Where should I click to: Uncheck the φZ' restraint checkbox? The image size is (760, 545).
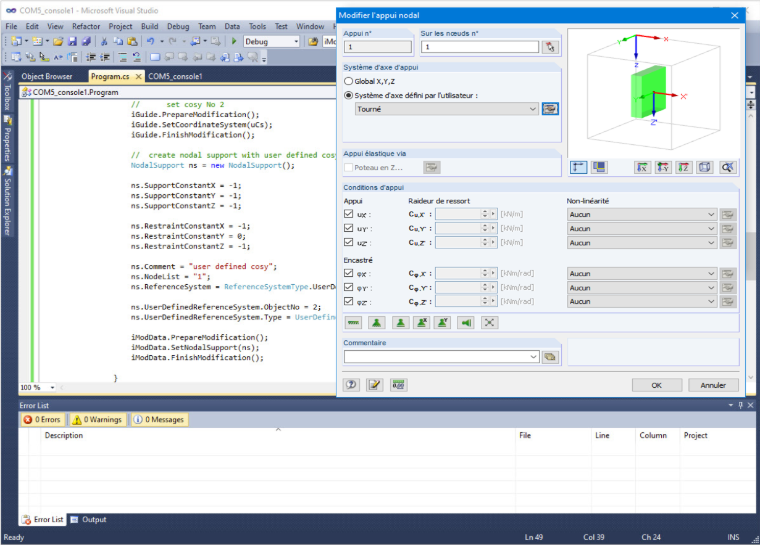[348, 301]
